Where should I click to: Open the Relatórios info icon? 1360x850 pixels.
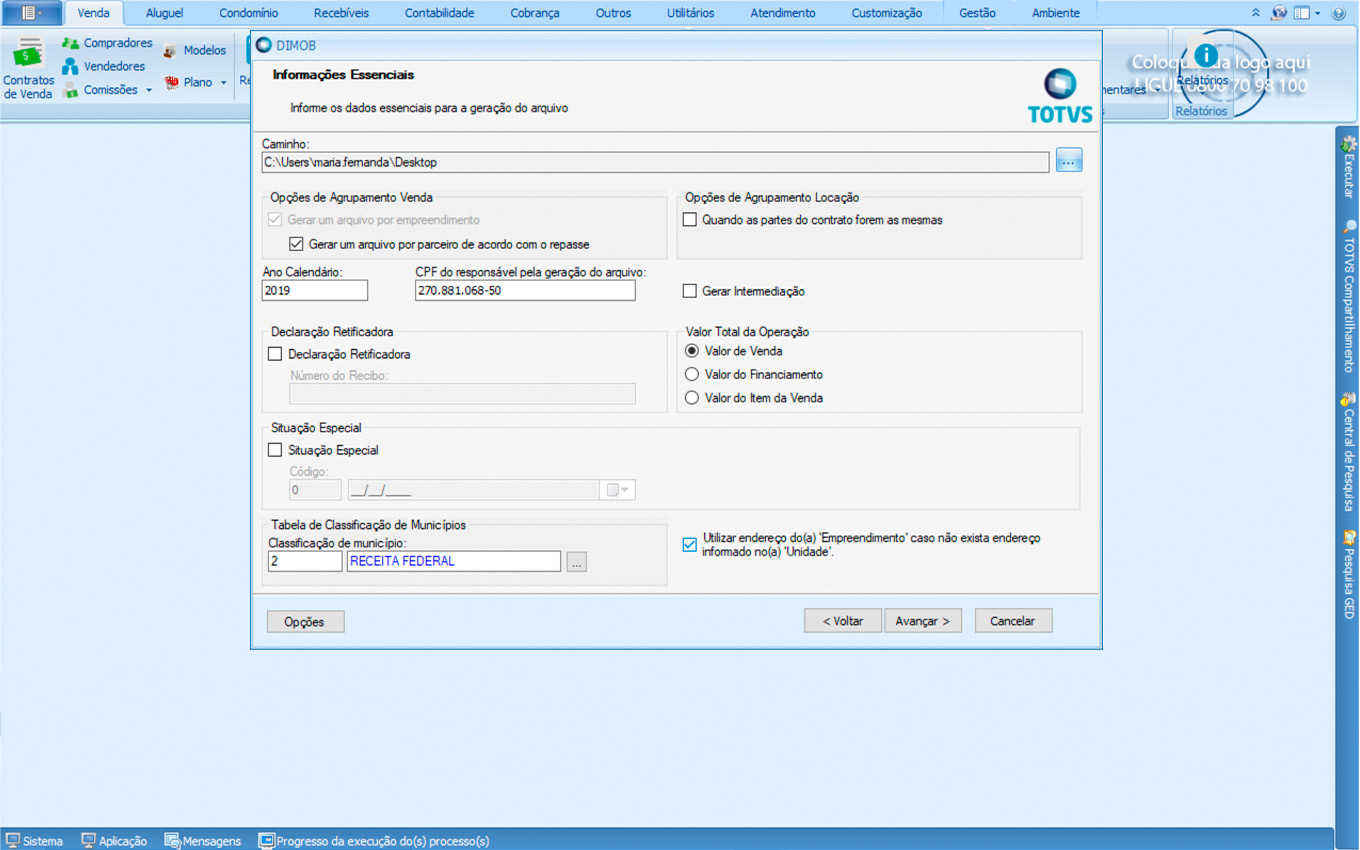coord(1206,57)
